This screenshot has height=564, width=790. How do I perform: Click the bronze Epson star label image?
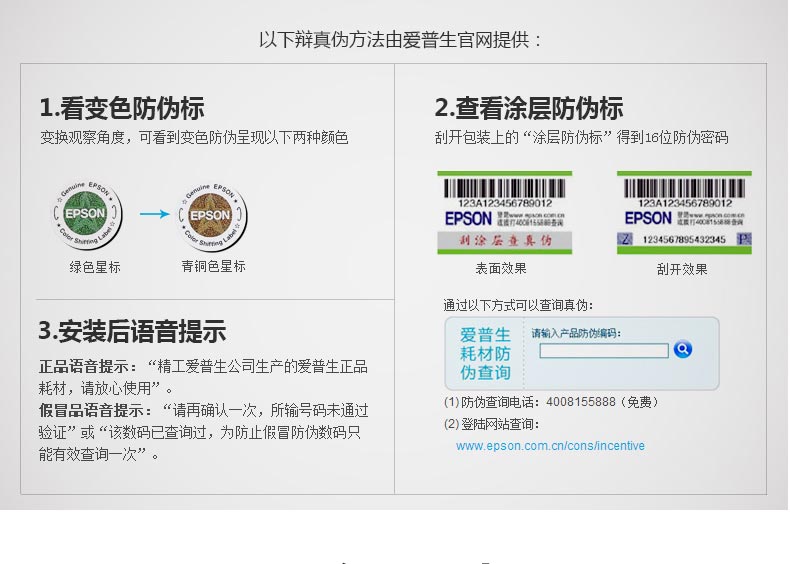pos(213,216)
